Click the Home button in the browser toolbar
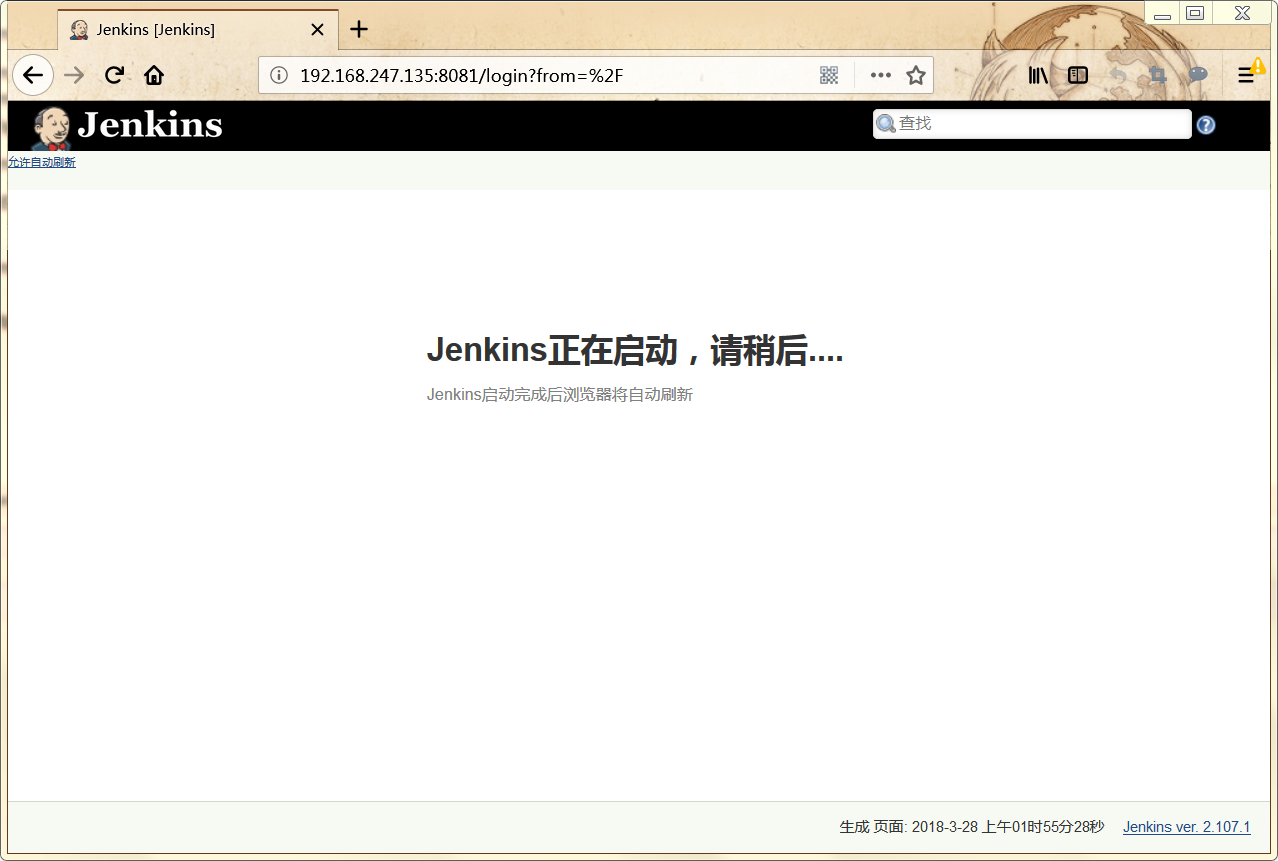This screenshot has width=1278, height=861. (x=153, y=74)
